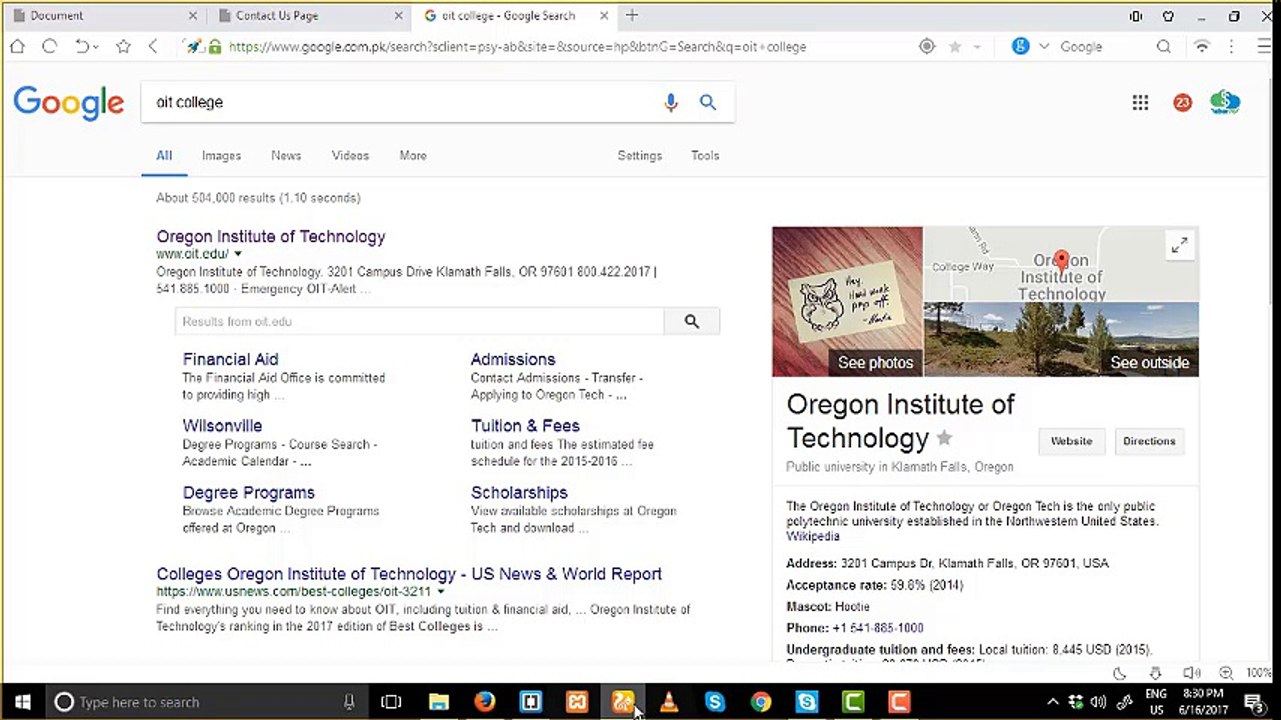This screenshot has width=1281, height=720.
Task: Open the Degree Programs sitelink
Action: tap(248, 493)
